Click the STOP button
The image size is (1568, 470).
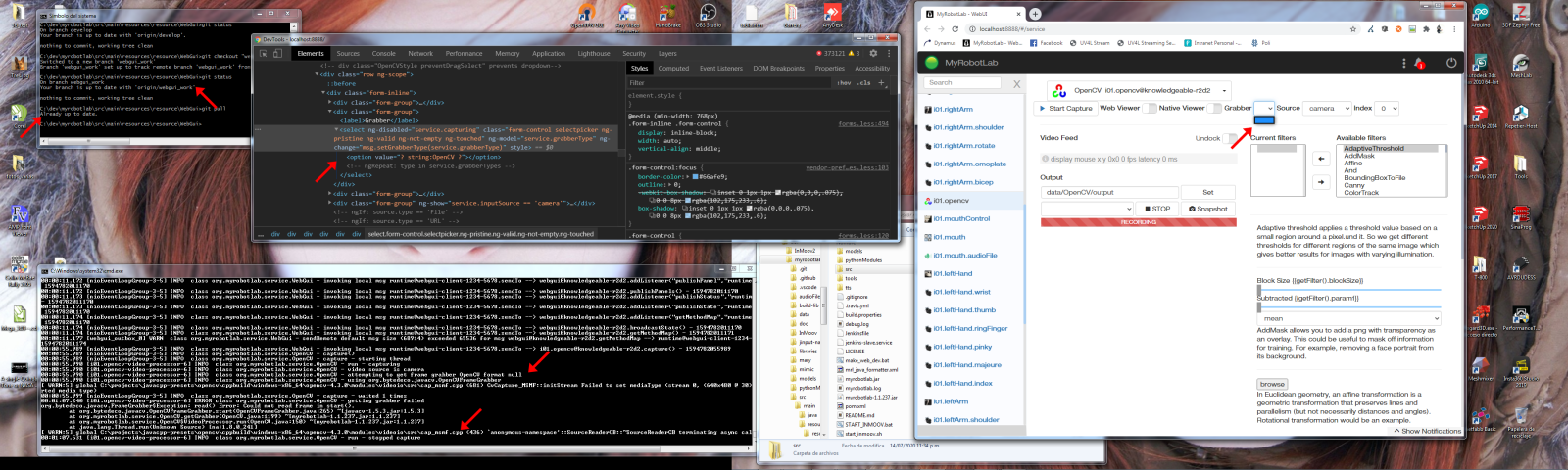click(1157, 209)
